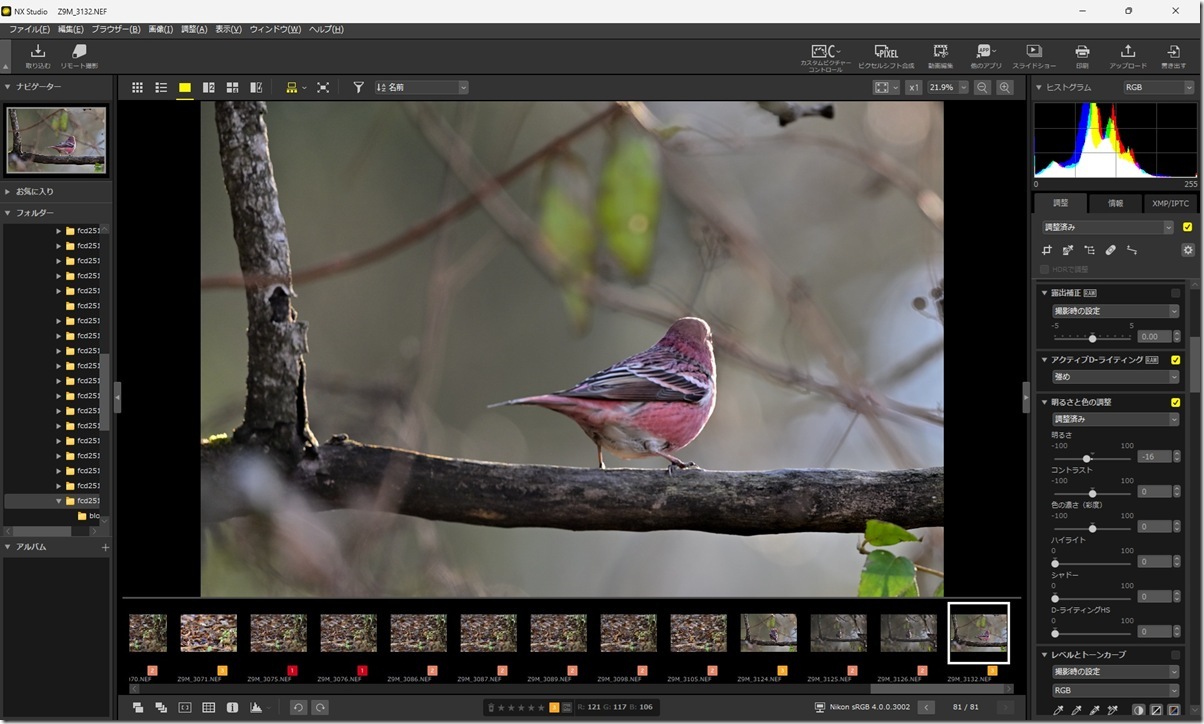Select the 2-image compare view icon
This screenshot has height=724, width=1204.
[x=208, y=87]
